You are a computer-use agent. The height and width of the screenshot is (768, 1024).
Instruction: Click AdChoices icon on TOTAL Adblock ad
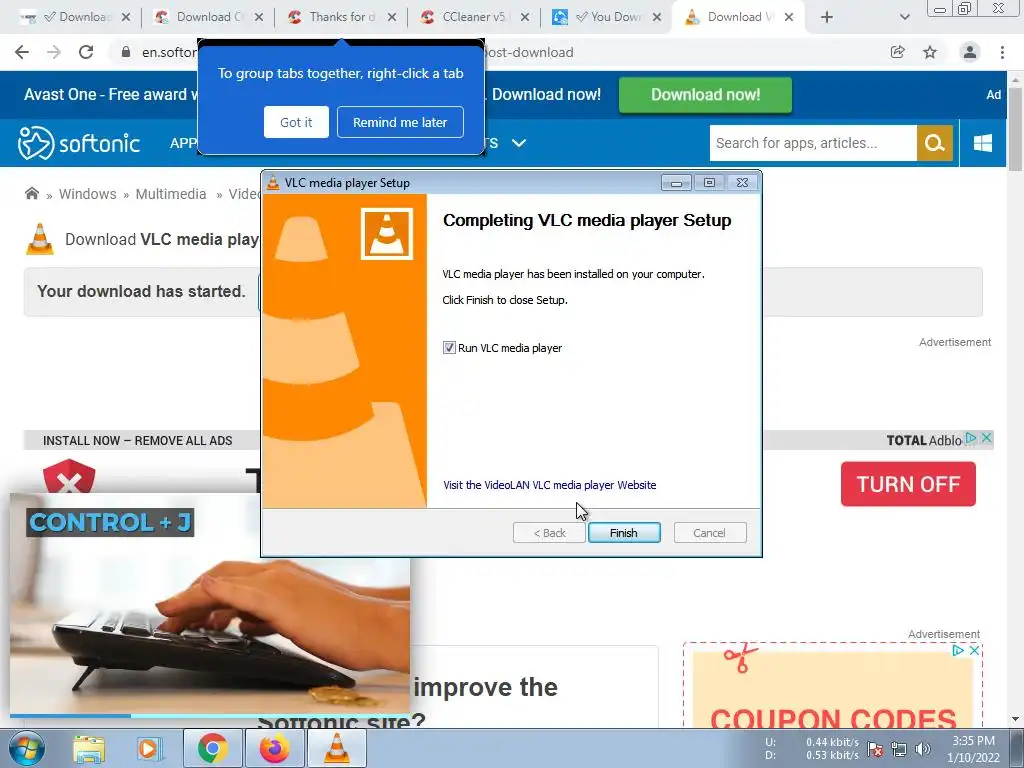971,438
